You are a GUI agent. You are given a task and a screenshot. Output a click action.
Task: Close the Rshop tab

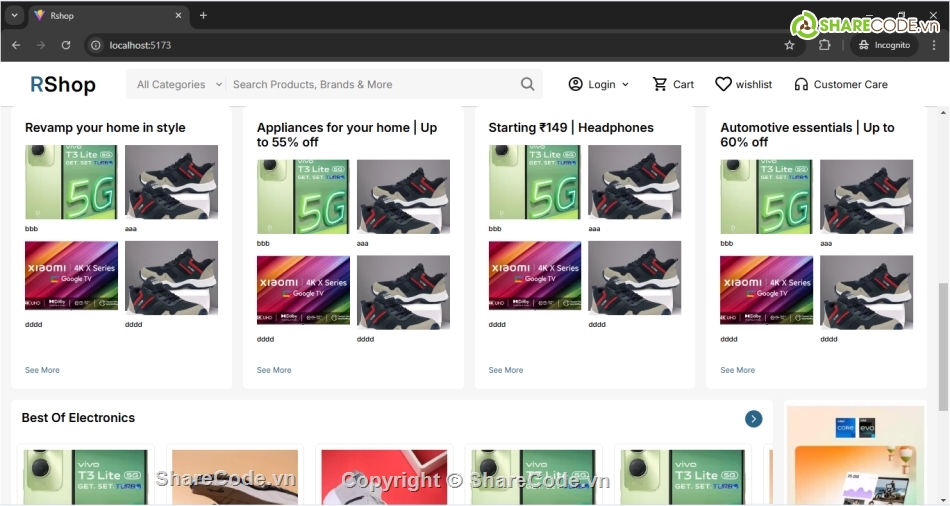click(178, 15)
